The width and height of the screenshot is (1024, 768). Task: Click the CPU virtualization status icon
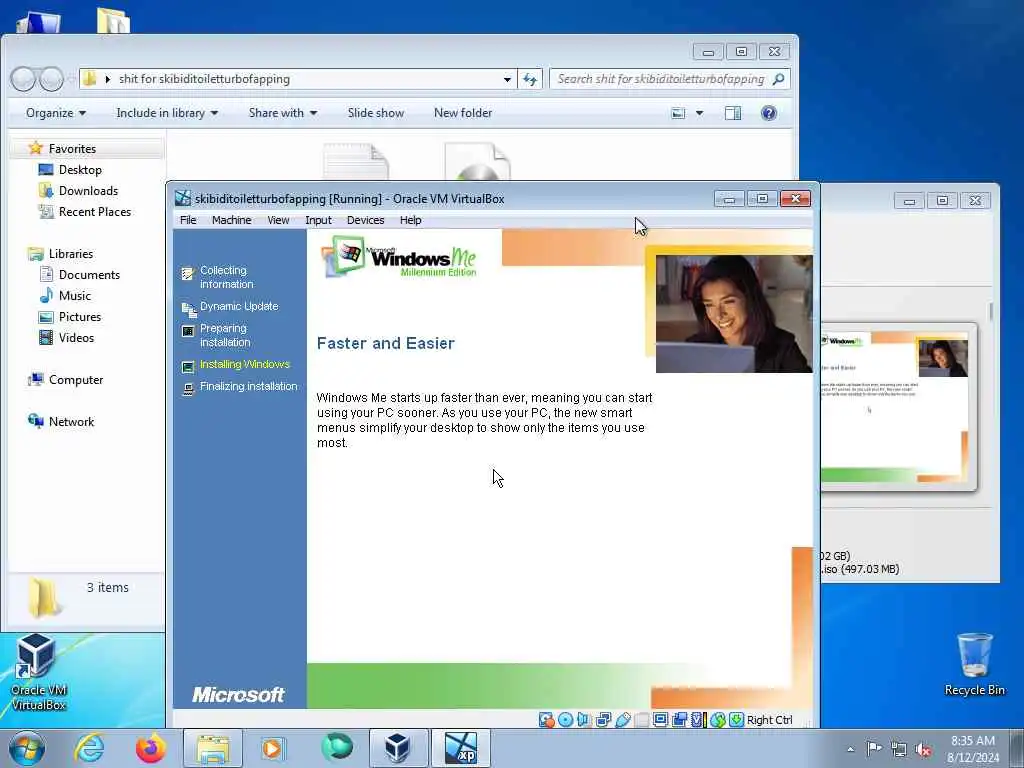pyautogui.click(x=698, y=720)
